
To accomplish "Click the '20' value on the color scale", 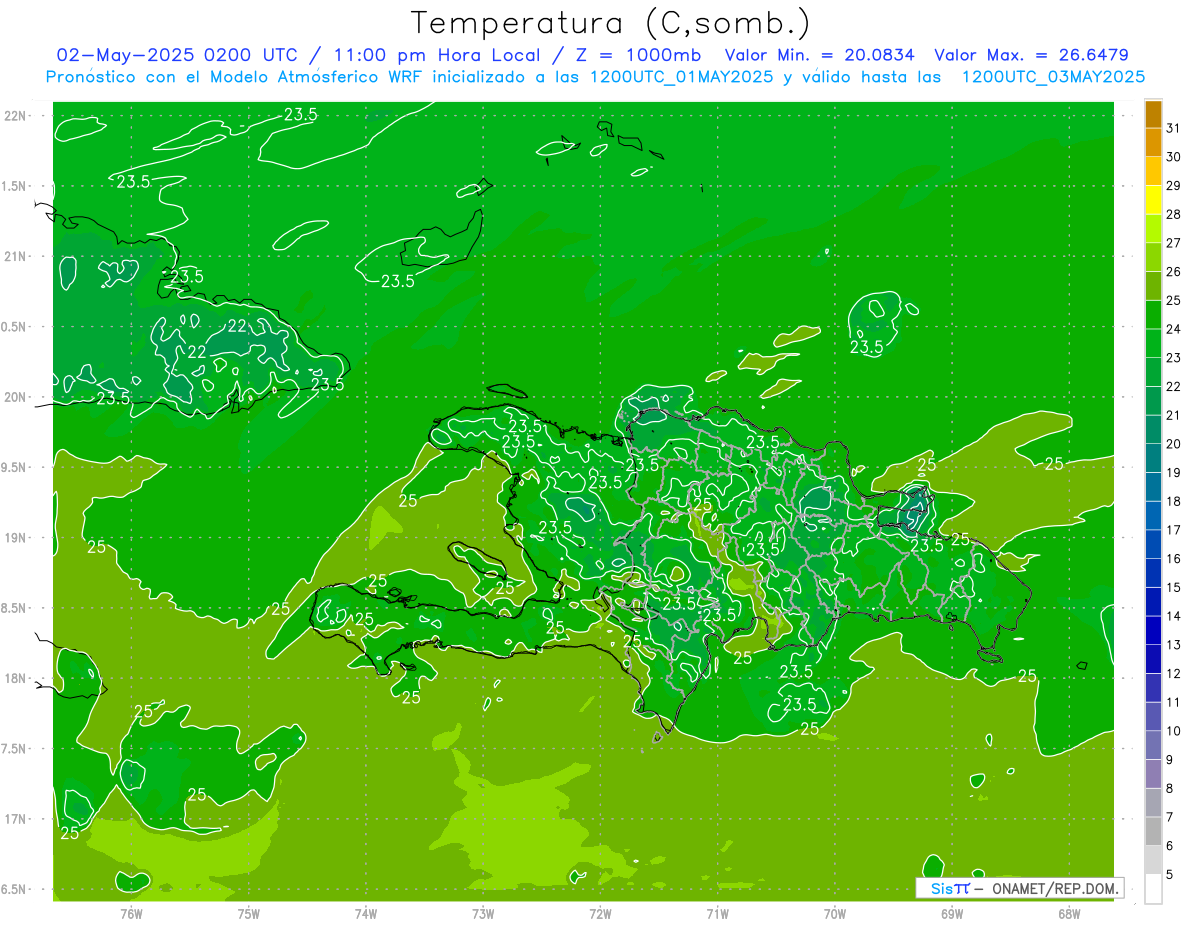I will click(x=1174, y=444).
